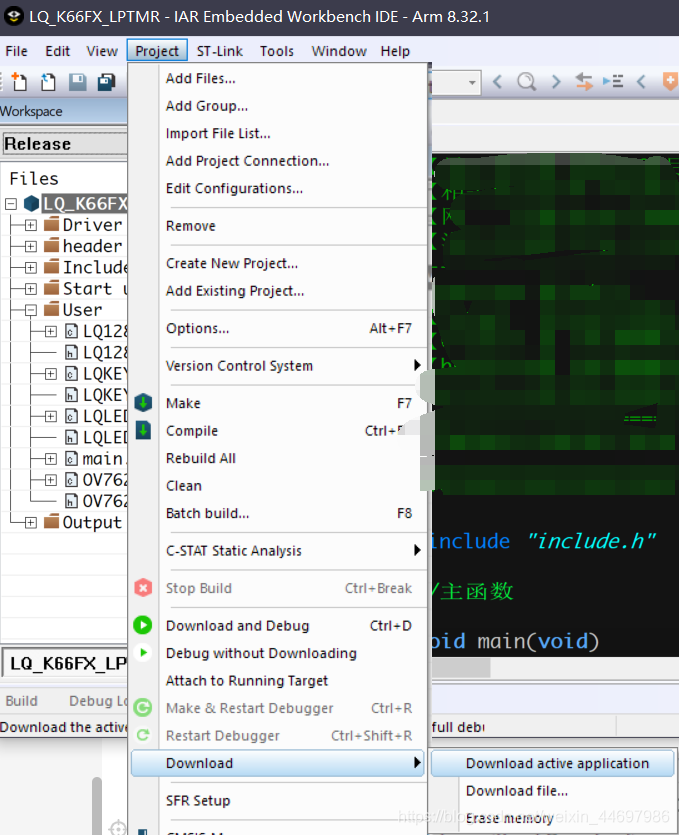This screenshot has width=679, height=835.
Task: Choose Add Group... menu entry
Action: click(x=279, y=106)
